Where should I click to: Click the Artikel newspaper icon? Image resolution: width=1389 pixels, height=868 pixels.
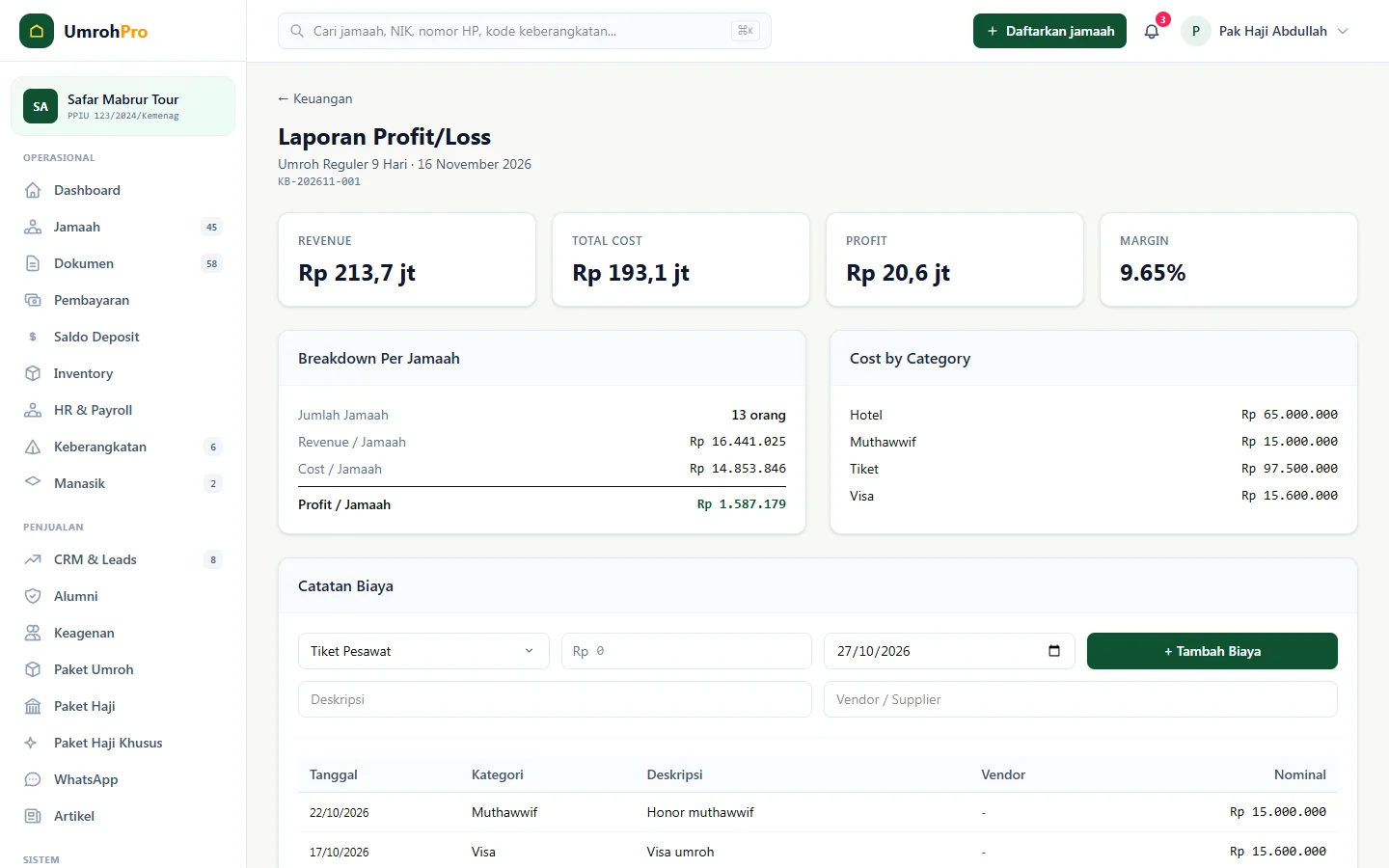pos(33,816)
